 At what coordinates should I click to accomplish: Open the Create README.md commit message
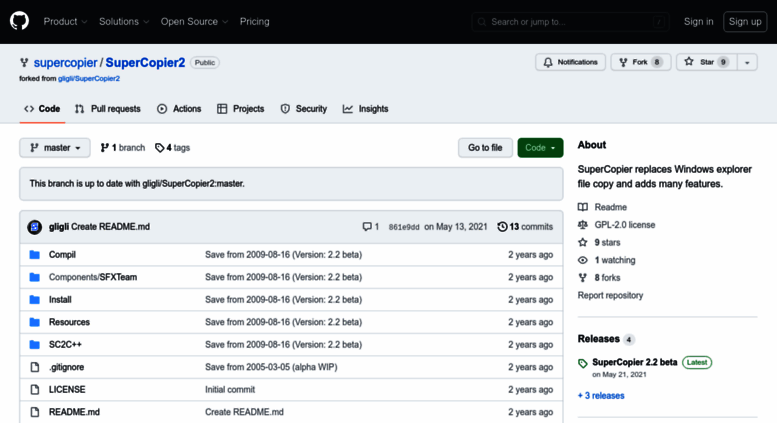coord(111,227)
